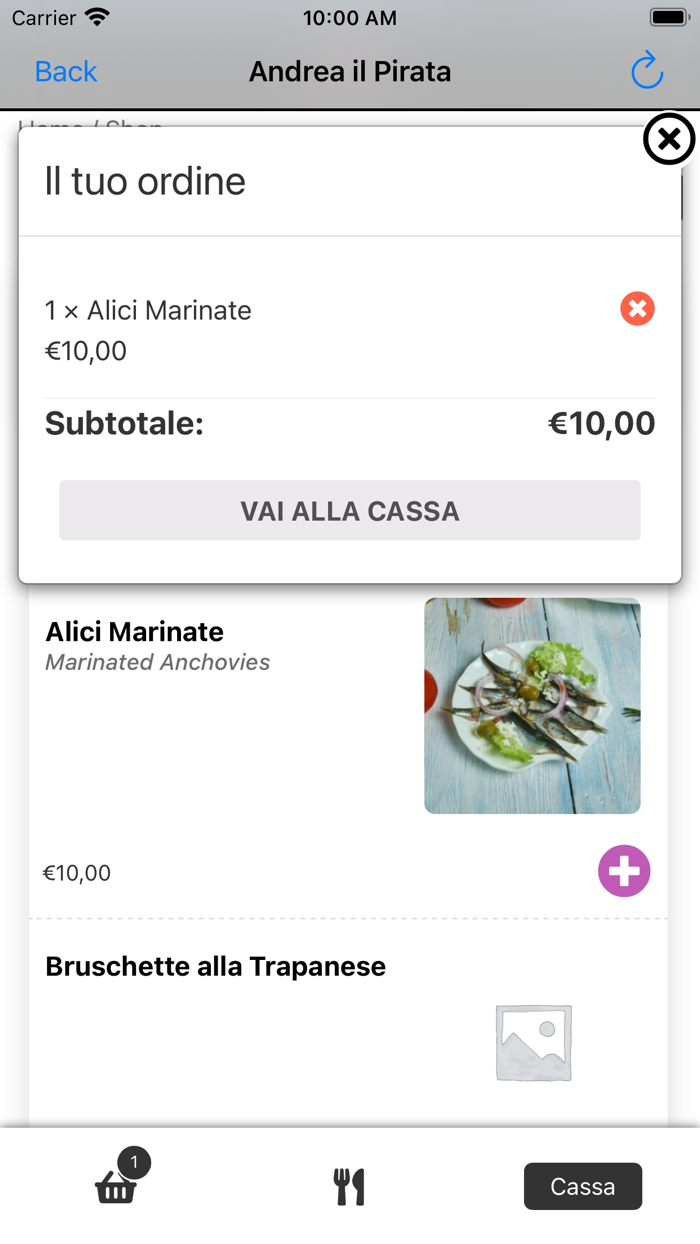Screen dimensions: 700x1244
Task: Open the Bruschette alla Trapanese product title
Action: point(216,967)
